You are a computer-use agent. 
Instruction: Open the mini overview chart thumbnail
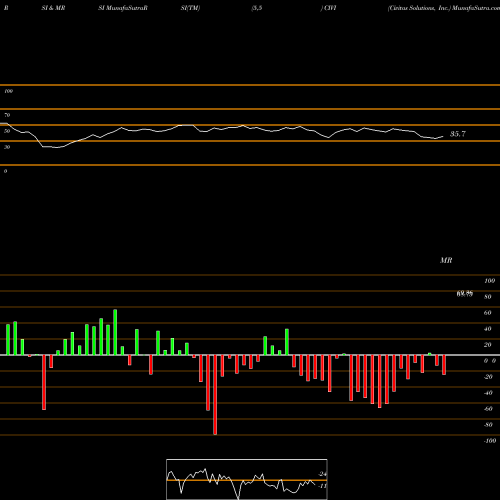point(247,479)
